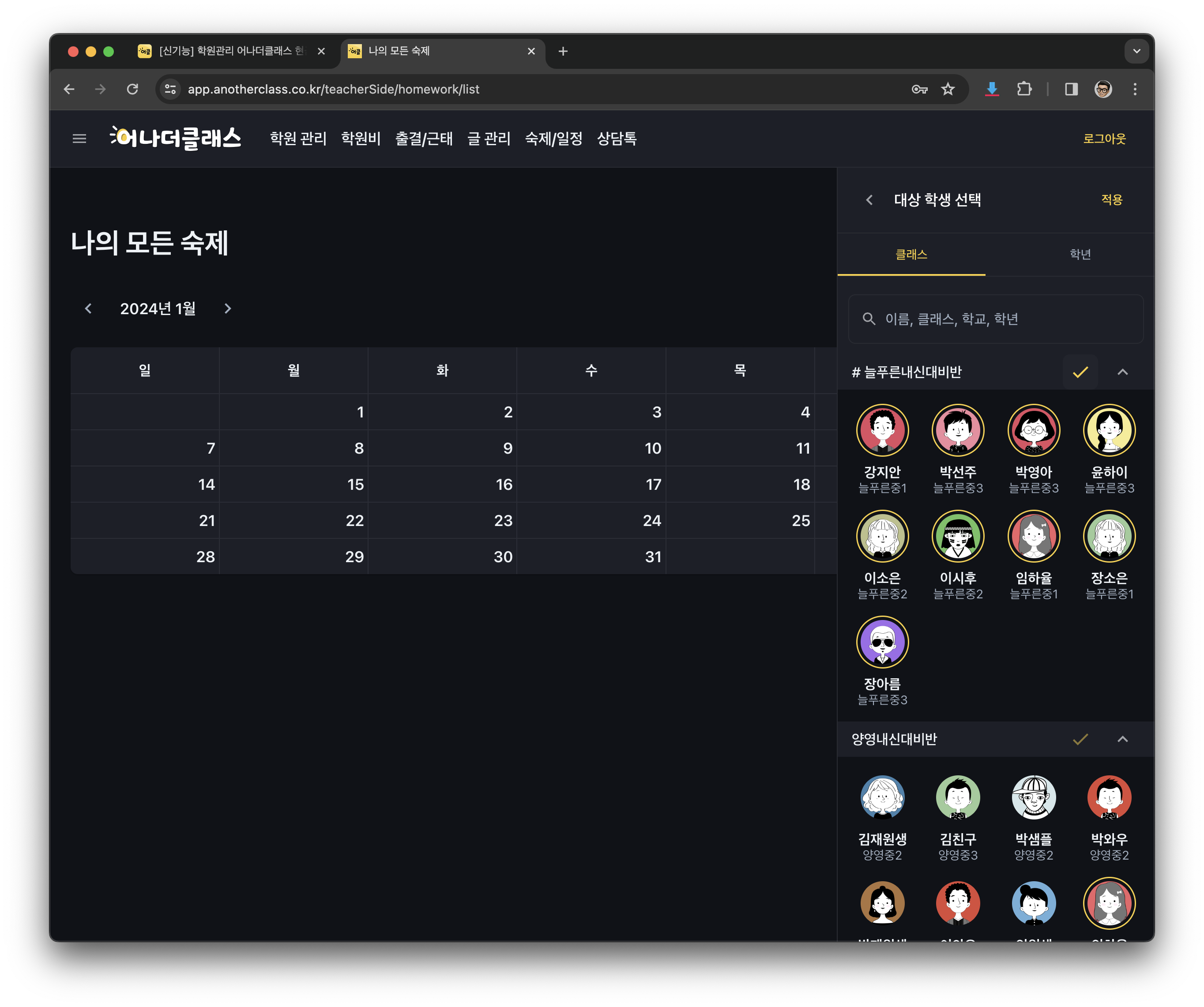
Task: Go to next month arrow
Action: pyautogui.click(x=228, y=309)
